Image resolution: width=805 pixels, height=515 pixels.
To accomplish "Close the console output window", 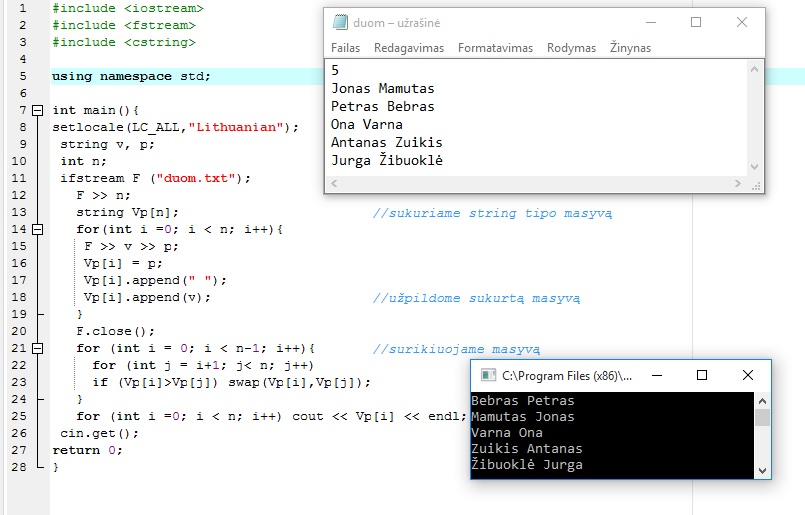I will pyautogui.click(x=748, y=375).
